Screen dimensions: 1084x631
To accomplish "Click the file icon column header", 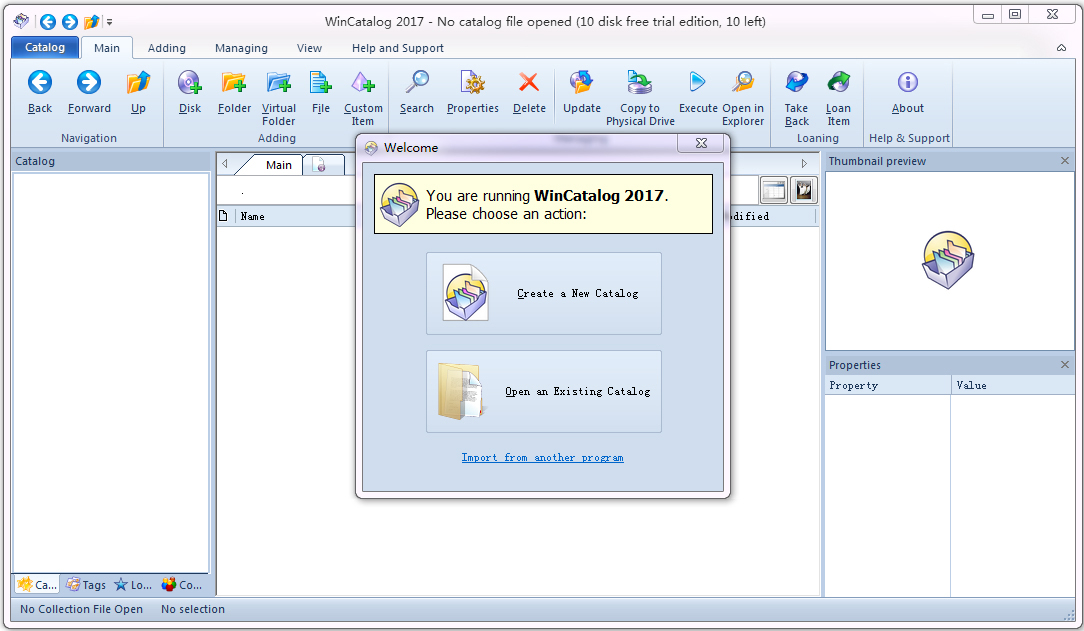I will tap(224, 216).
